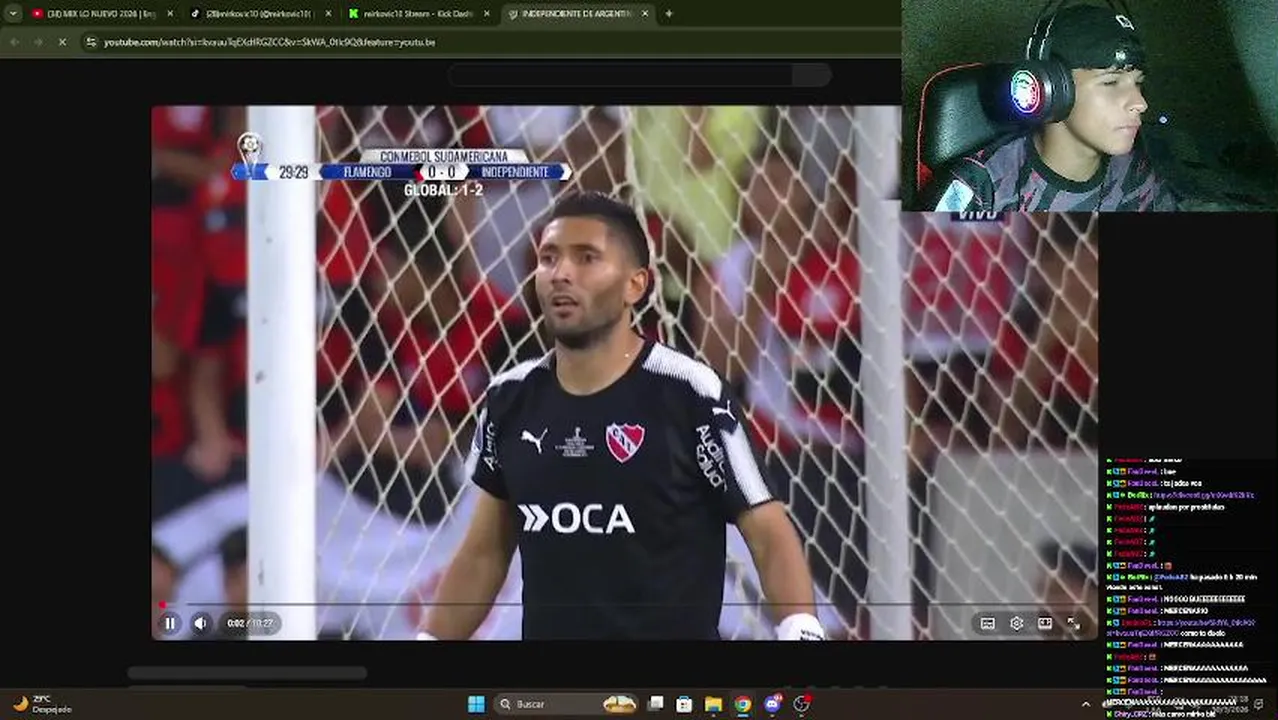This screenshot has width=1278, height=720.
Task: Expand the tab search dropdown arrow
Action: coord(12,14)
